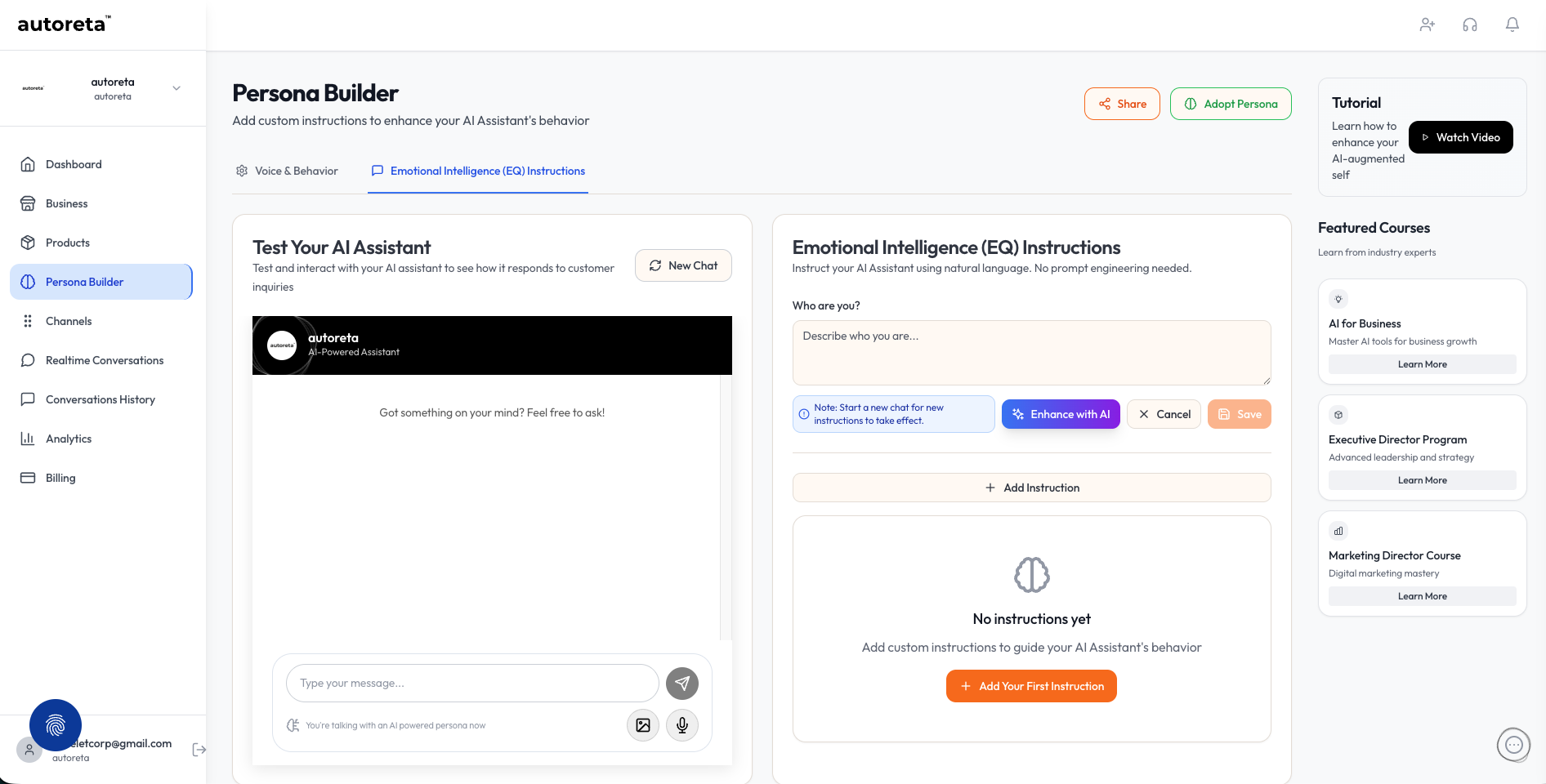The width and height of the screenshot is (1546, 784).
Task: Expand the Add Instruction bar
Action: coord(1031,488)
